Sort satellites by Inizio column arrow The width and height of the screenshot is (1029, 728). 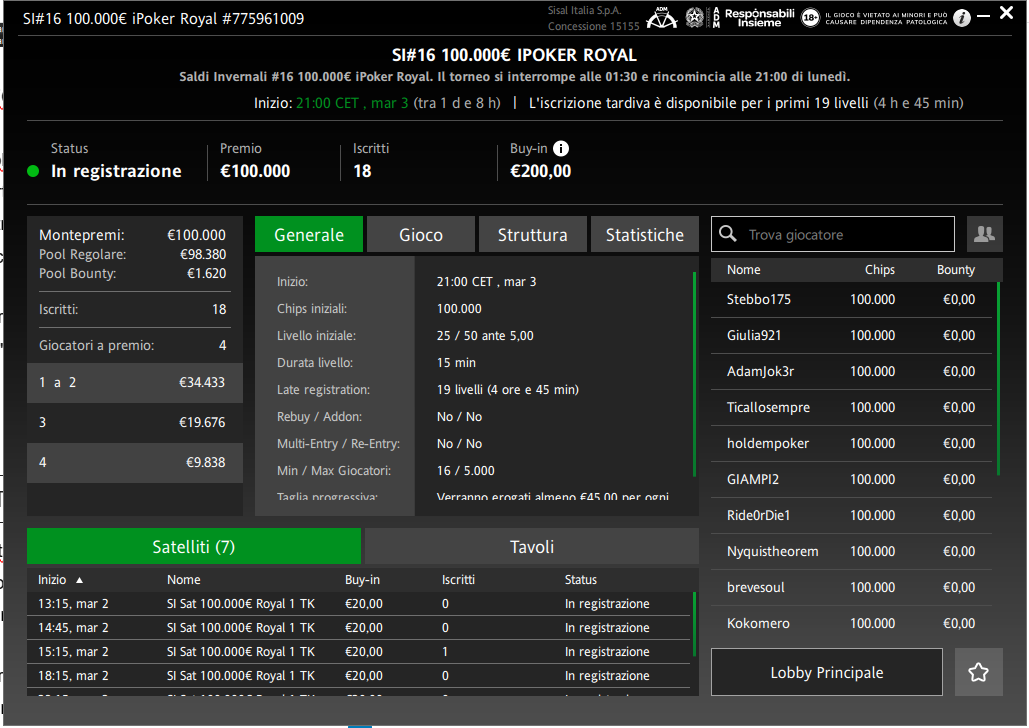79,580
